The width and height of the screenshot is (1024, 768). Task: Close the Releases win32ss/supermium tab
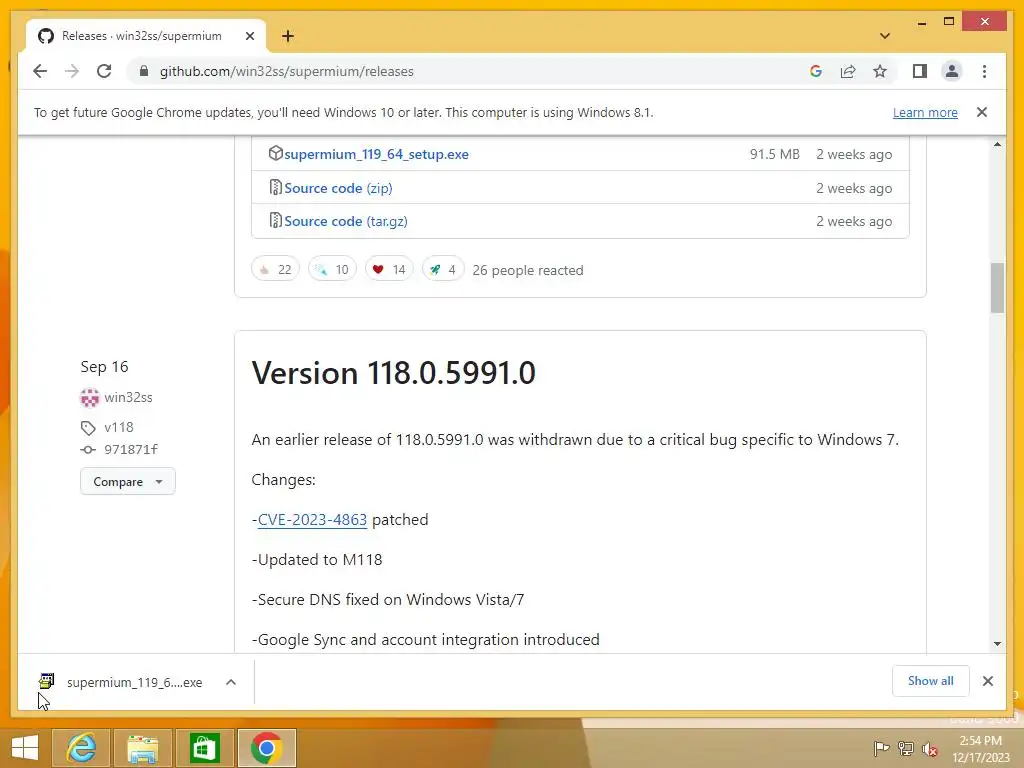(249, 36)
